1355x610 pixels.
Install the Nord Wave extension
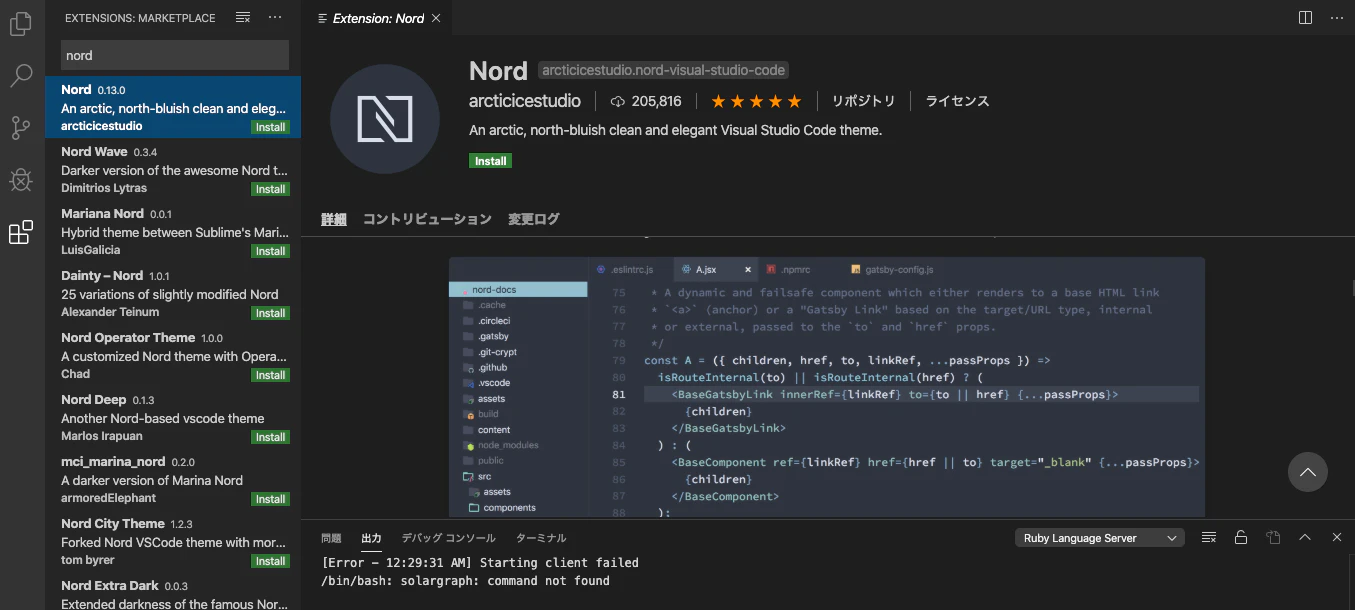pos(270,189)
